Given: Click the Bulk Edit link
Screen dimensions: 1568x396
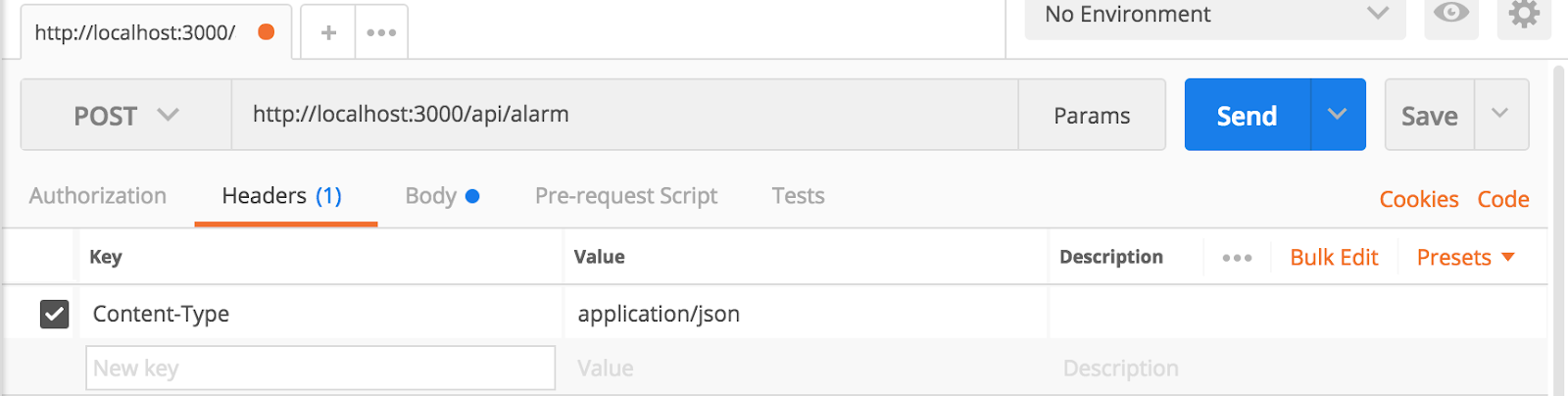Looking at the screenshot, I should pos(1334,257).
